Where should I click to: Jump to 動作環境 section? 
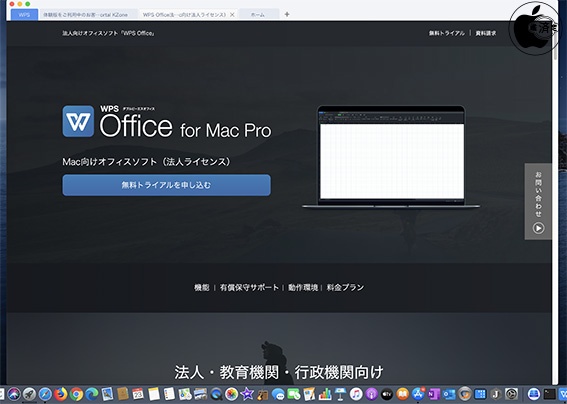pos(303,288)
